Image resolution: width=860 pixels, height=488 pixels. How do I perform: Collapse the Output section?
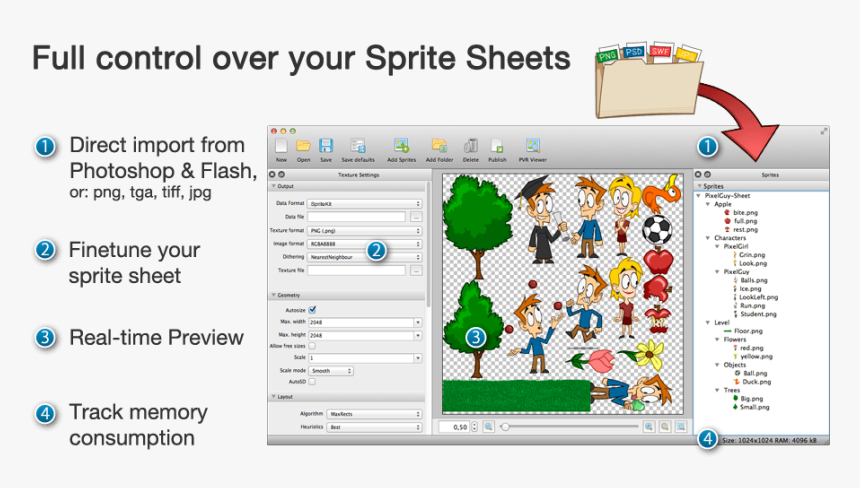coord(274,186)
